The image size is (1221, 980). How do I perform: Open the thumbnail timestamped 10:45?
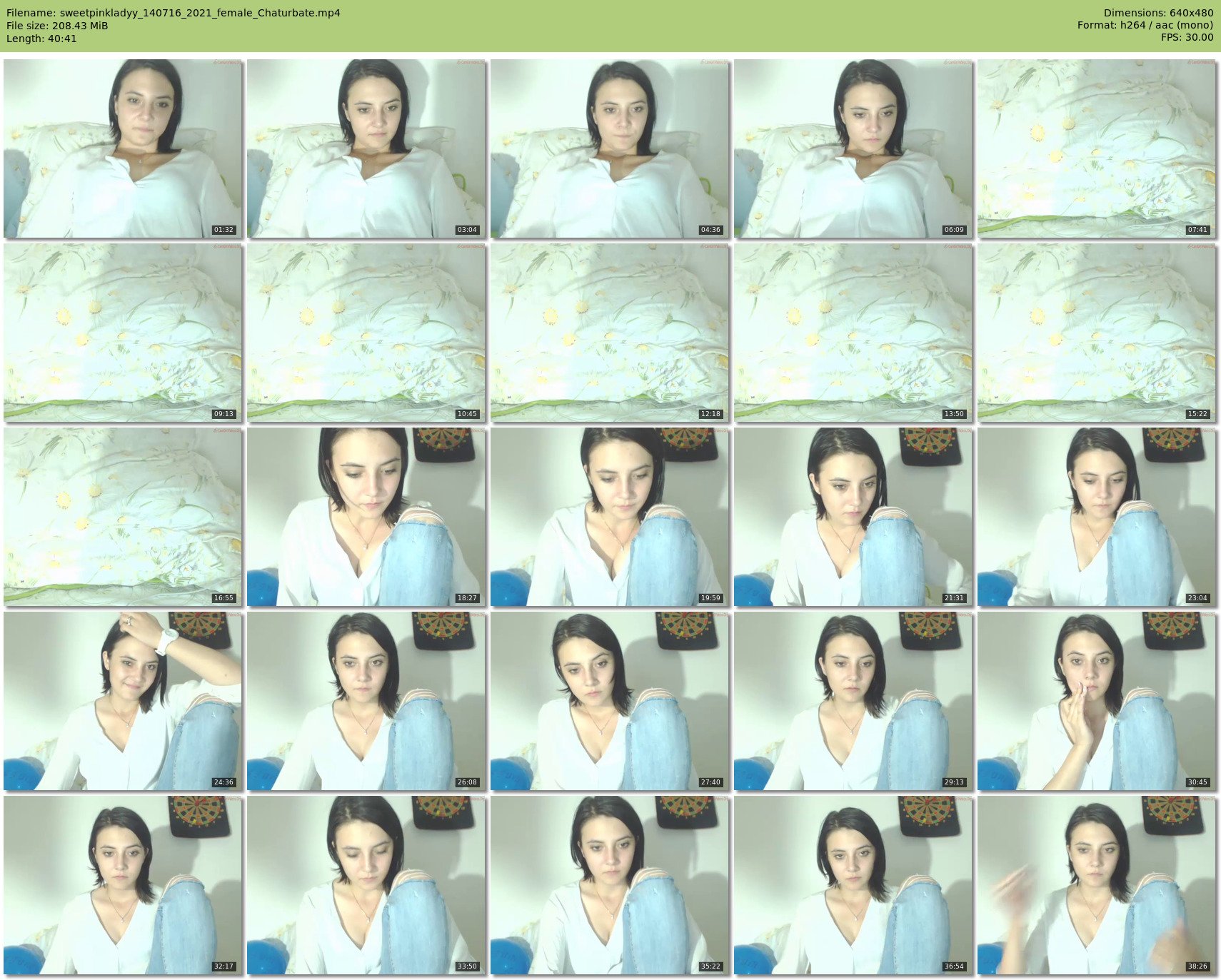(366, 333)
